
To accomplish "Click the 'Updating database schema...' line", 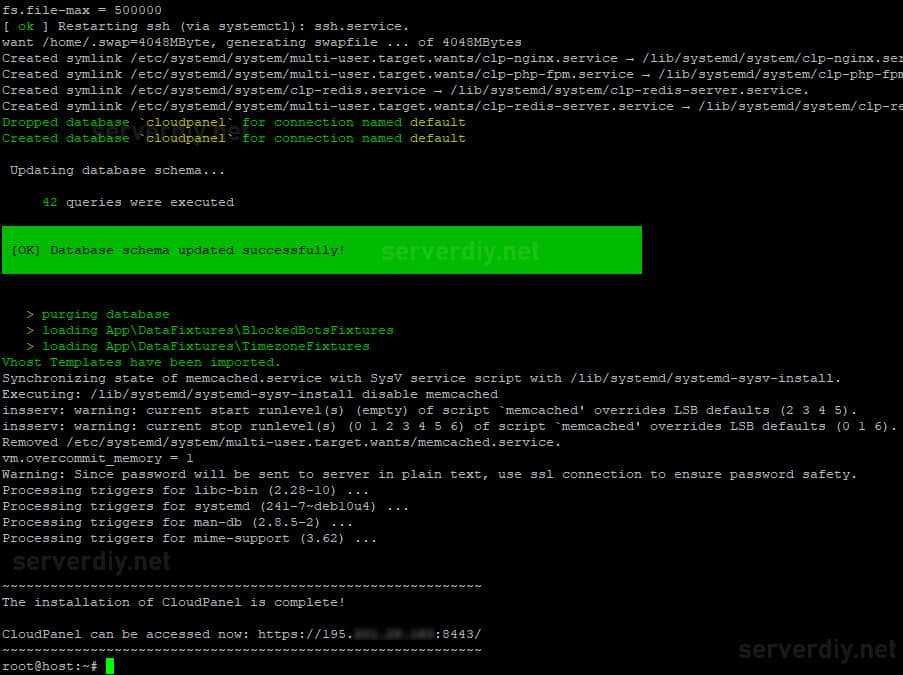I will [x=117, y=170].
